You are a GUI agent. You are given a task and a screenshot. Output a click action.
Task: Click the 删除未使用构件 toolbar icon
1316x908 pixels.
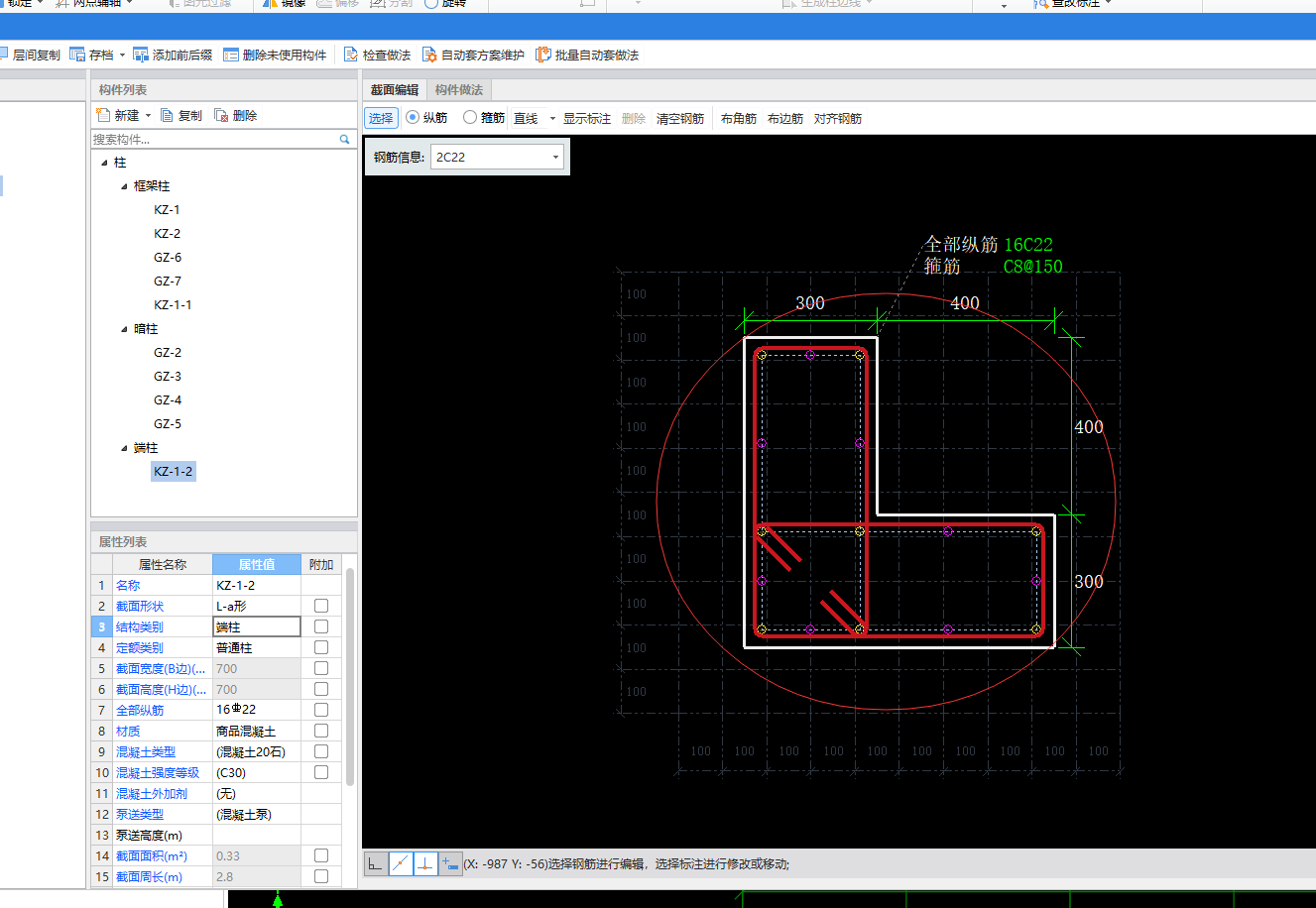231,55
